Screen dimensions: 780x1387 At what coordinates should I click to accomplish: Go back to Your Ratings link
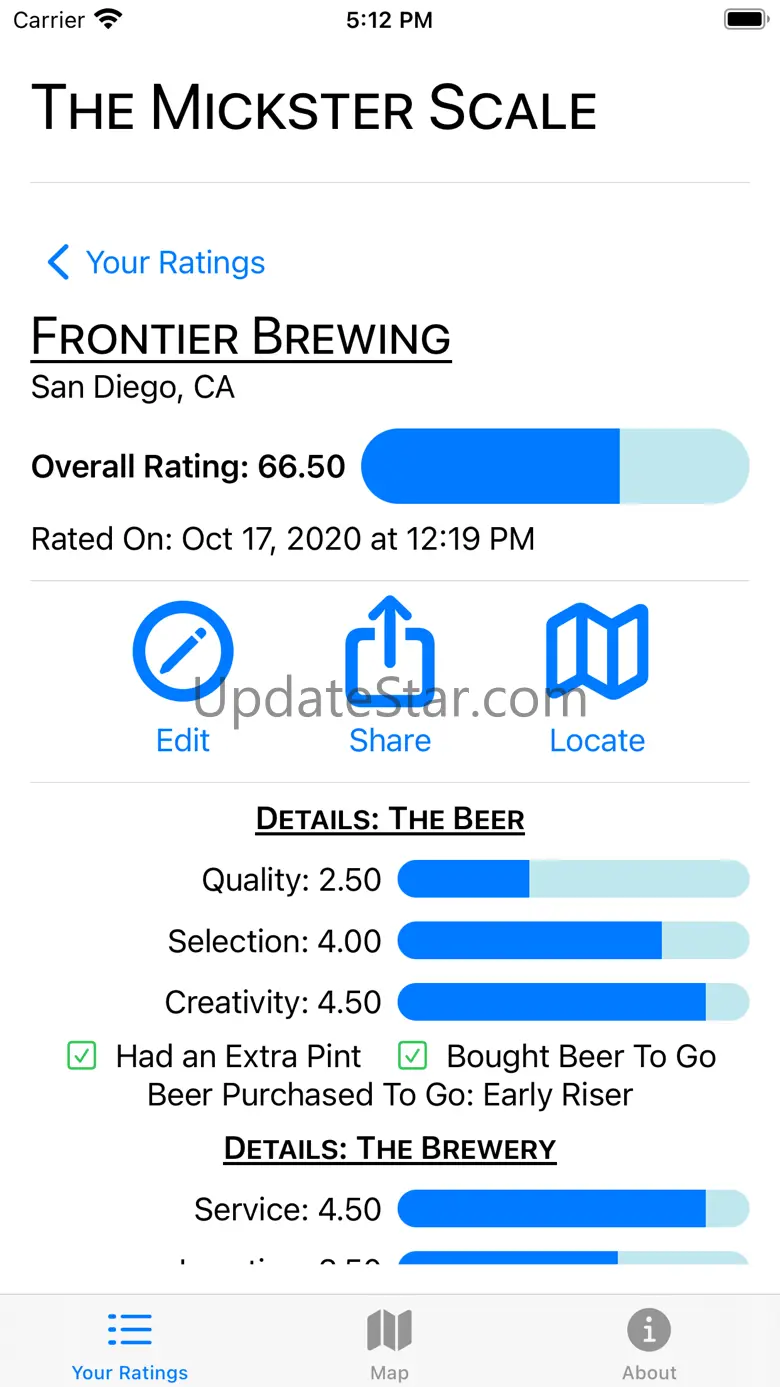click(175, 263)
